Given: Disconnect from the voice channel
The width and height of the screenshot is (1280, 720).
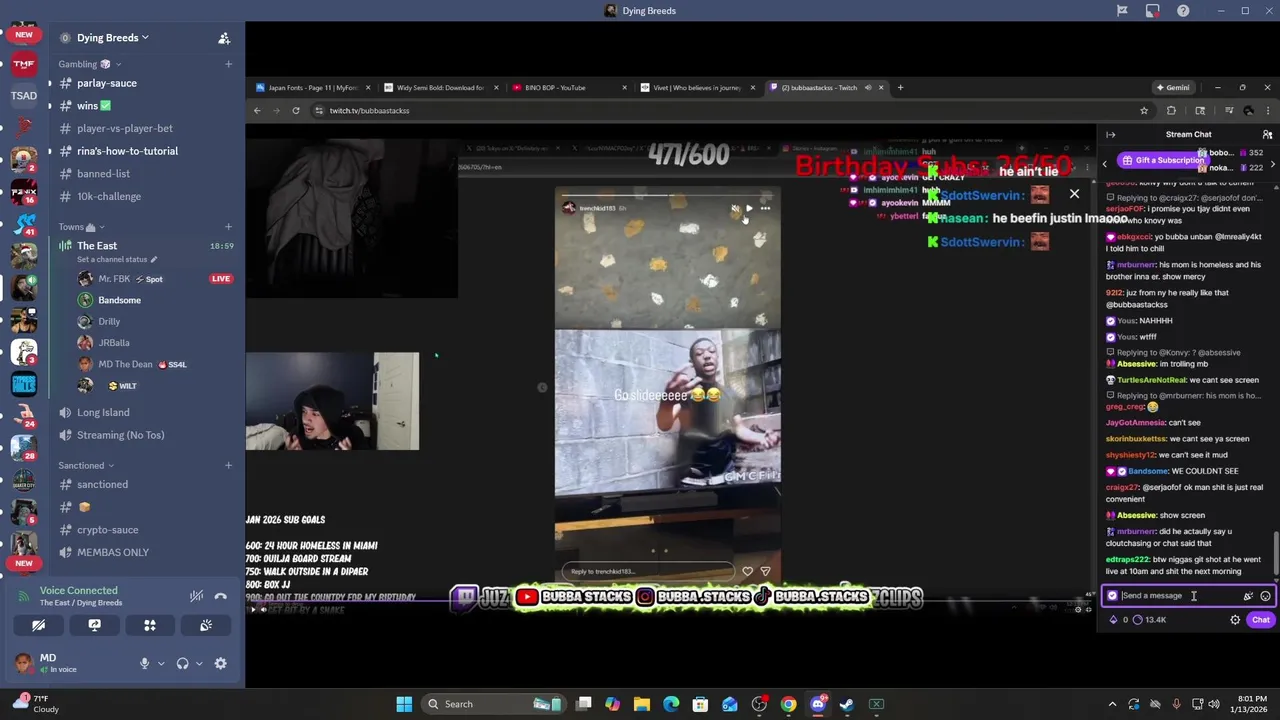Looking at the screenshot, I should click(x=221, y=596).
